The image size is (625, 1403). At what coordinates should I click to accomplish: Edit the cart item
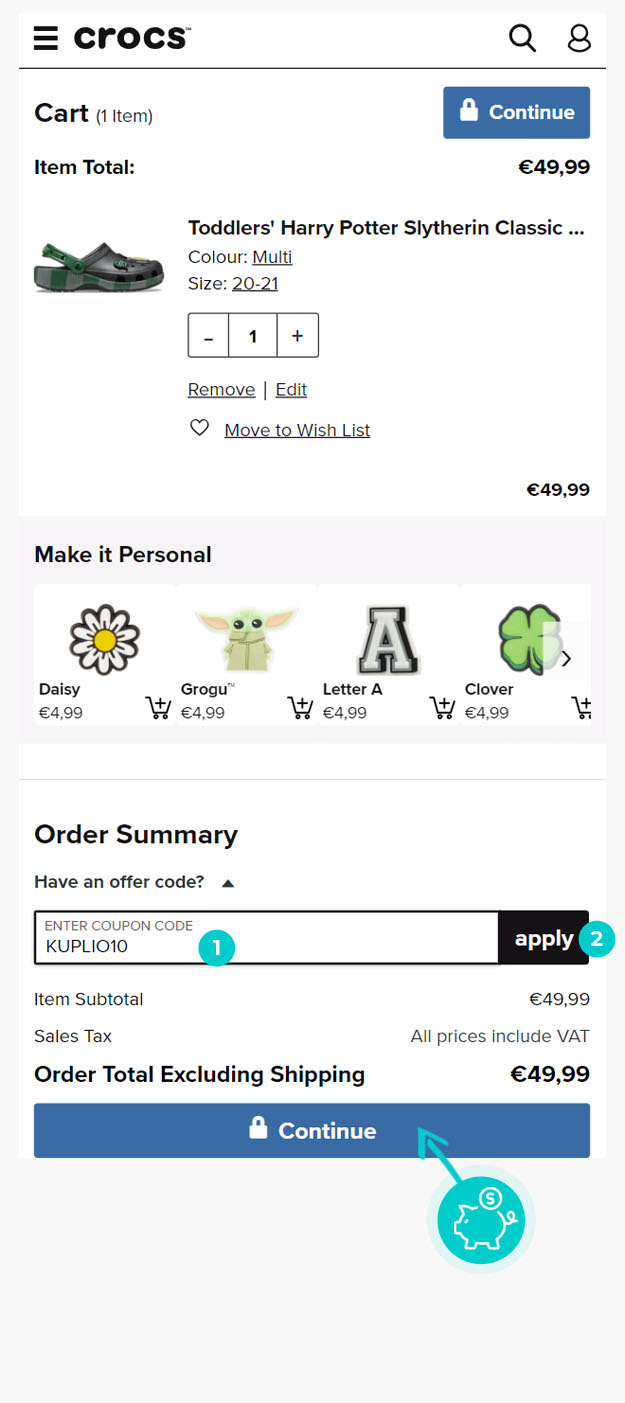pos(291,390)
